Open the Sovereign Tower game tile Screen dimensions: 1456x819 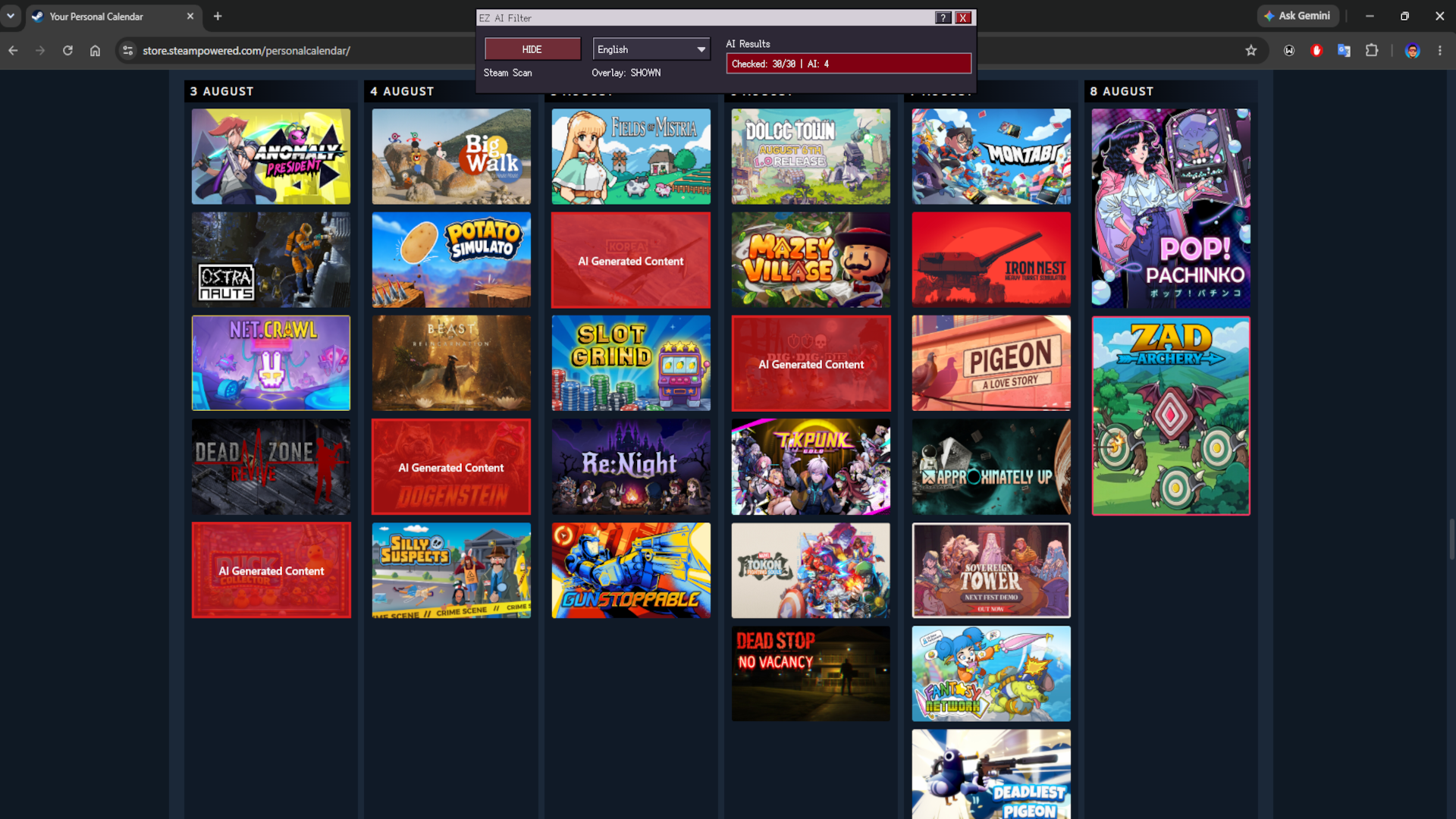pos(991,570)
